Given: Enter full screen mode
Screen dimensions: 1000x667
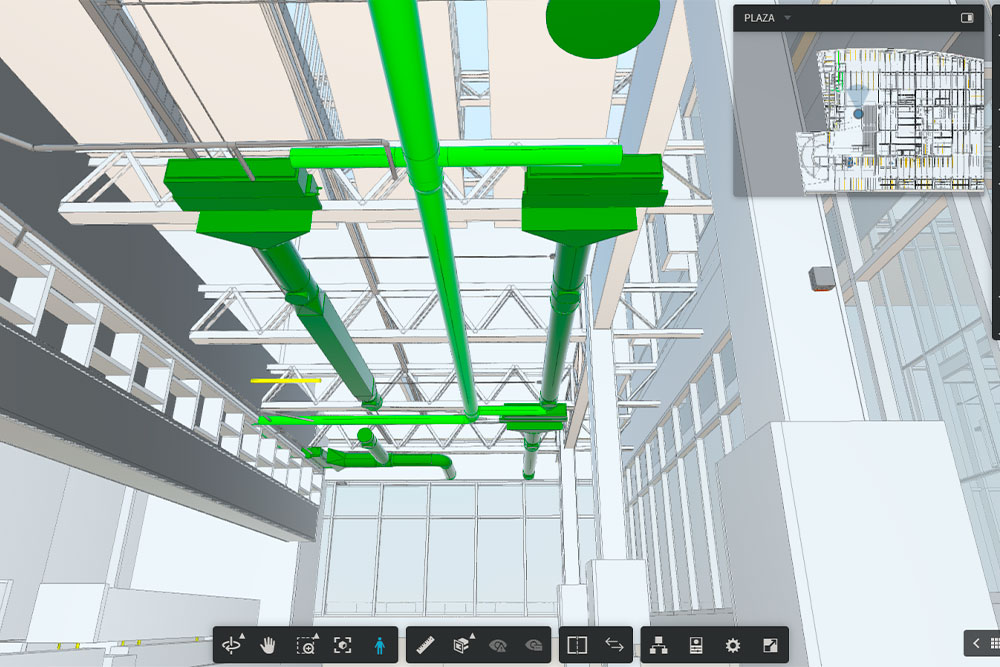Looking at the screenshot, I should (769, 645).
